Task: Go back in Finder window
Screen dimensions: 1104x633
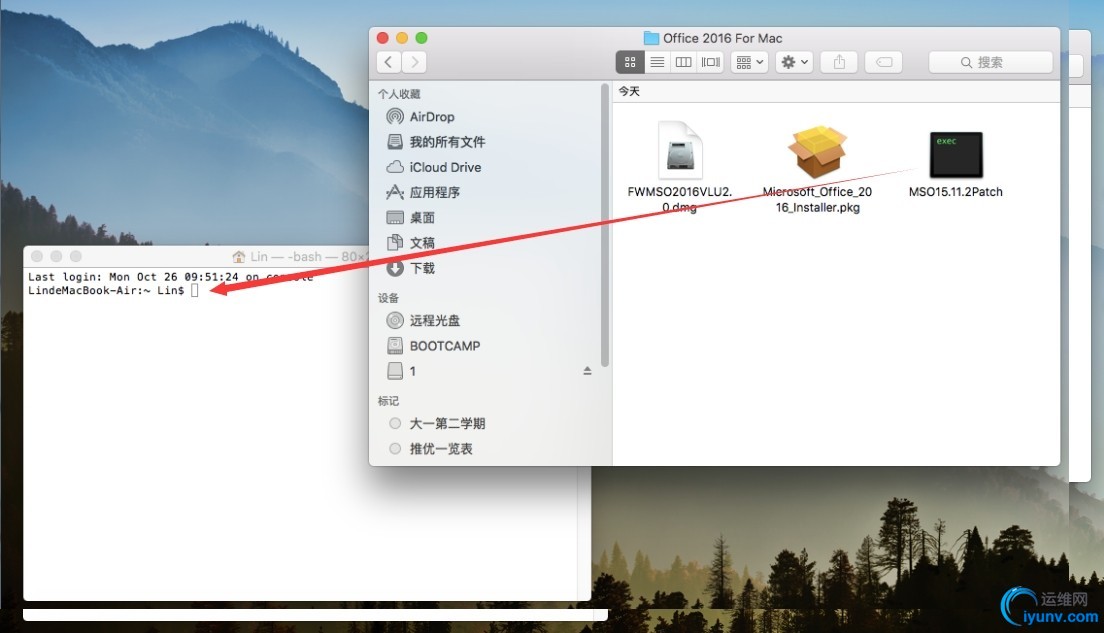Action: [389, 62]
